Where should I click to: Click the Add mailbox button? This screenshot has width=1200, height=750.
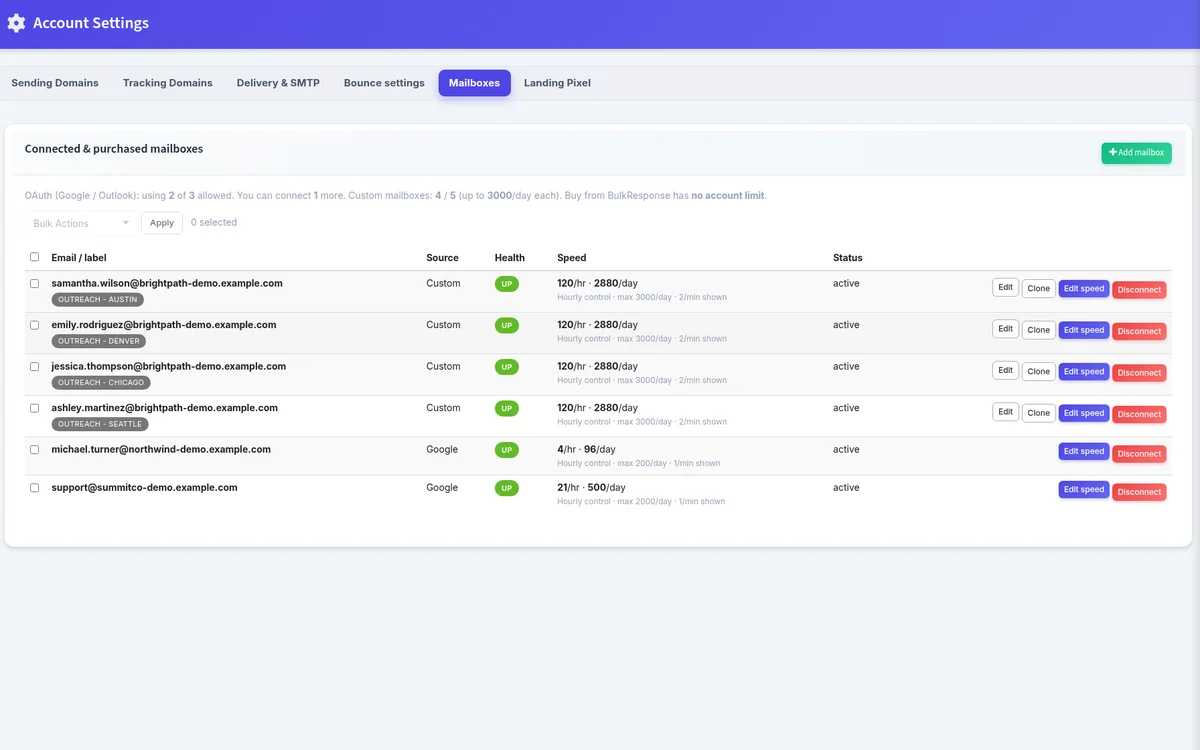point(1136,153)
